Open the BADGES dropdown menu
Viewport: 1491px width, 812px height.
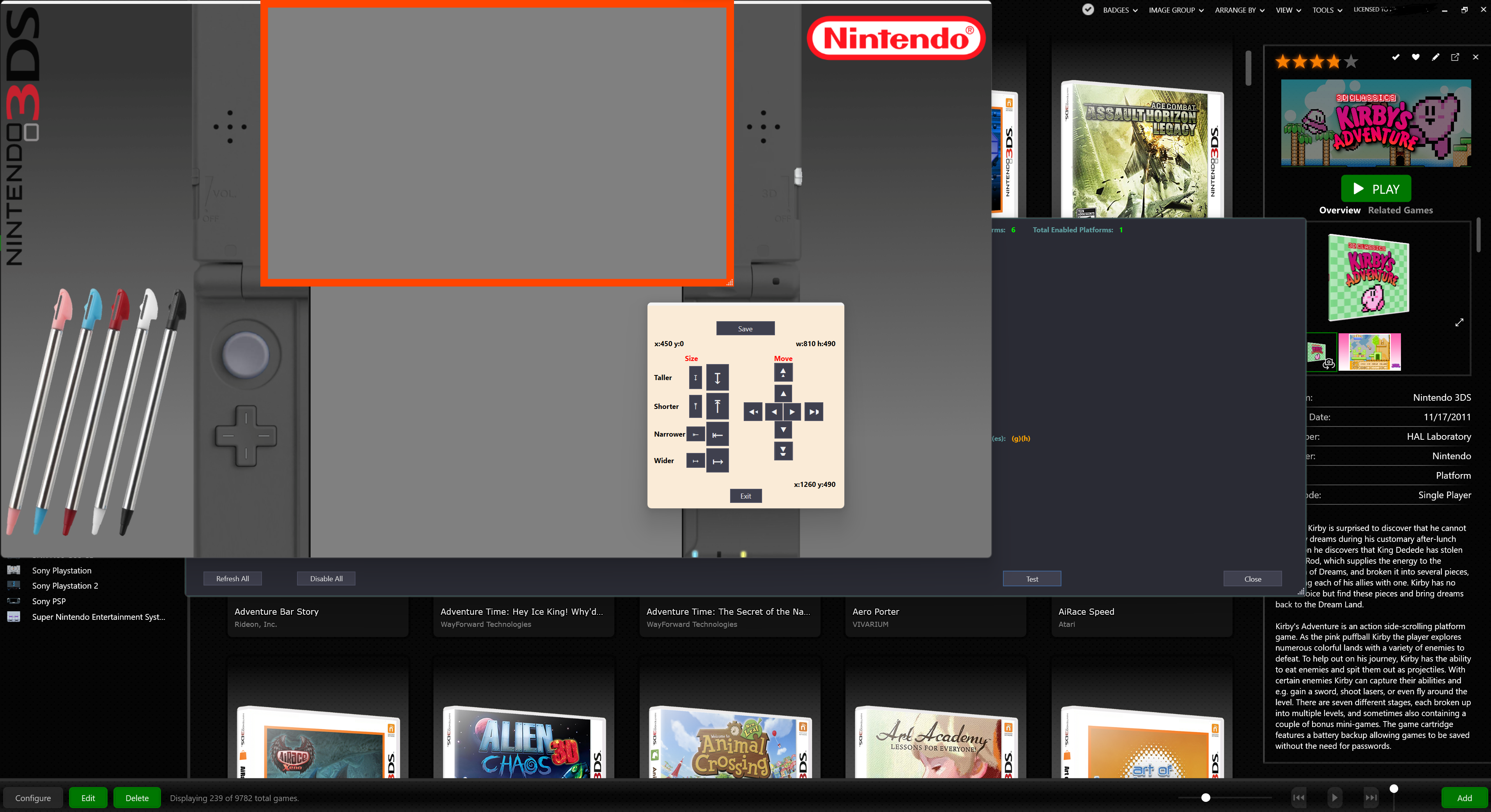1120,10
